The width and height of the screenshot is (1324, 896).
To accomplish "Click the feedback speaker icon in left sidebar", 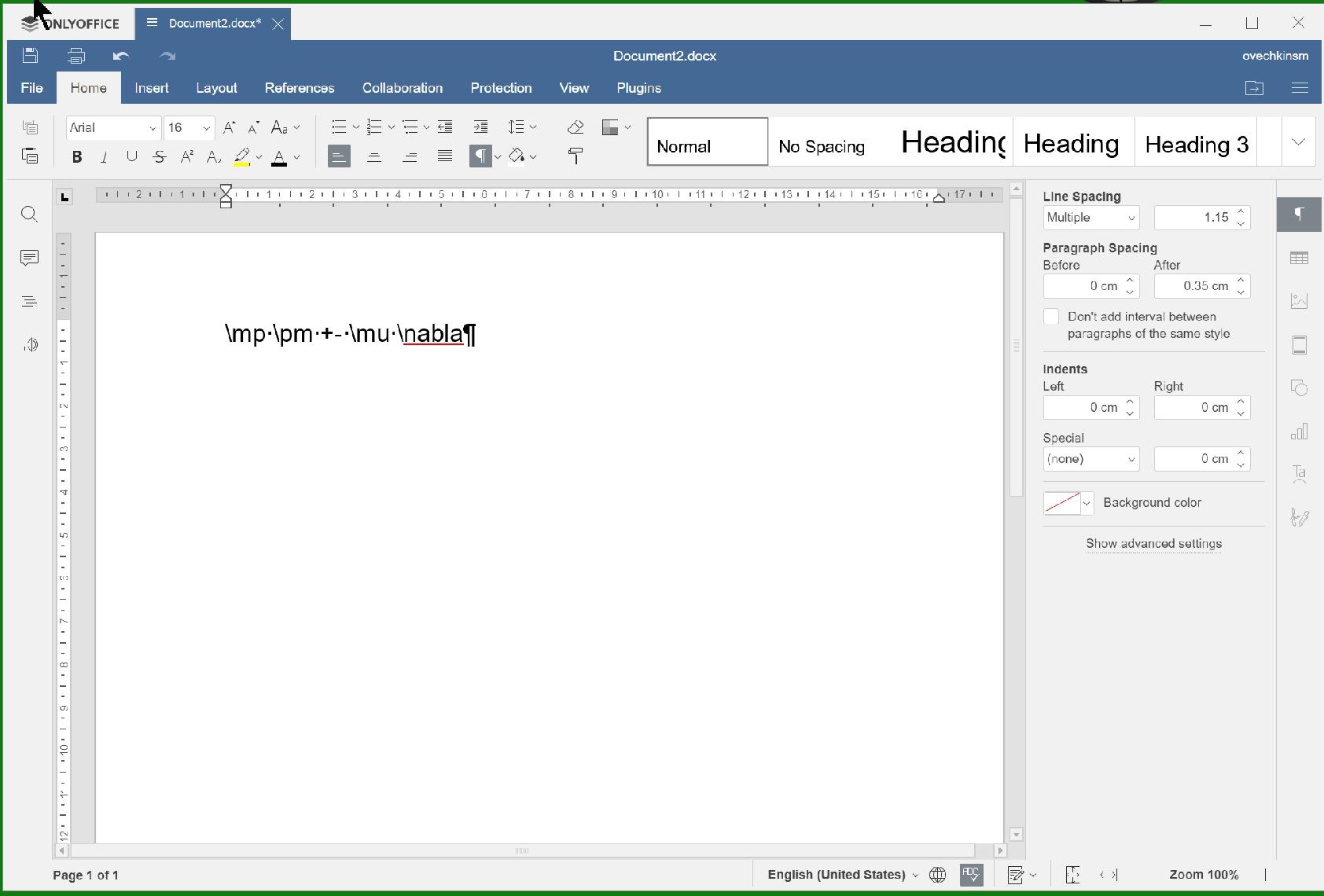I will point(30,344).
